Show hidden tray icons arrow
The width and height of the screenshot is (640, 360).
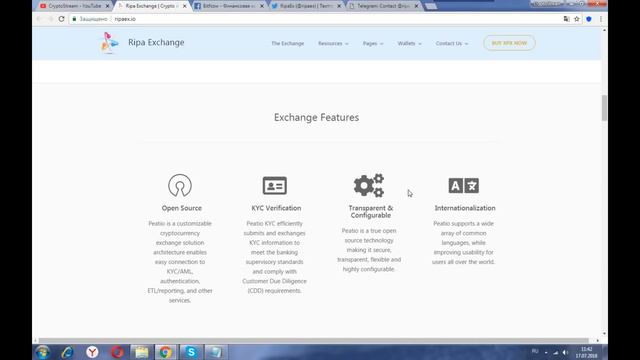point(546,352)
